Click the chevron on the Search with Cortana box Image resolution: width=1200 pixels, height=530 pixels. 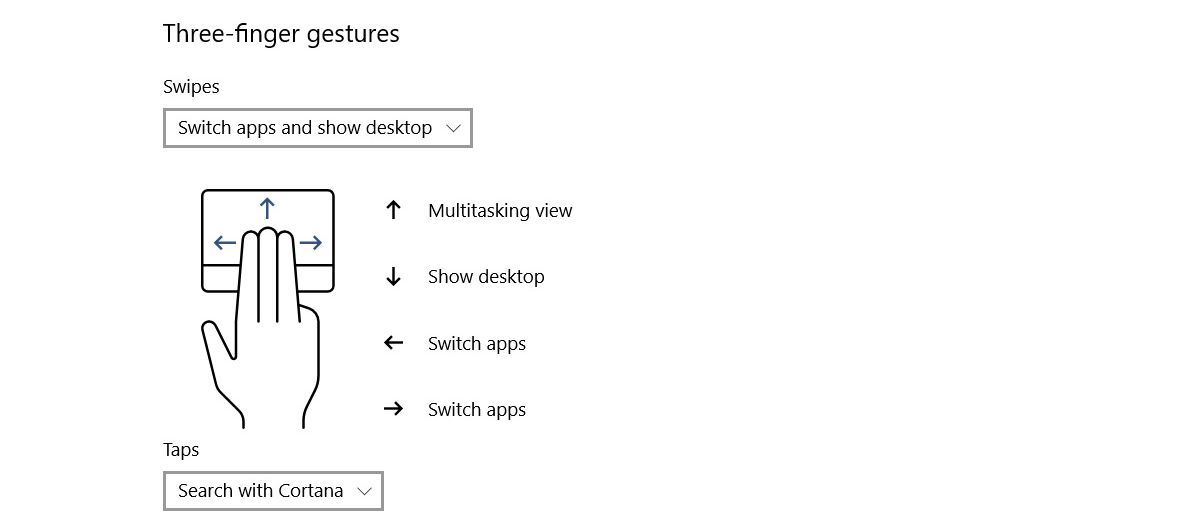(364, 491)
